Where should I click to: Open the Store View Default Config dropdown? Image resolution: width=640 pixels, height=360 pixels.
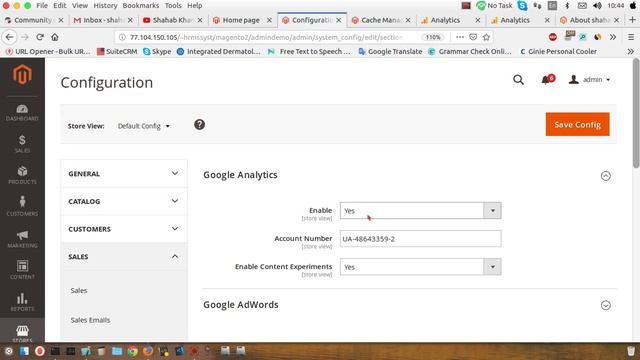pos(144,126)
